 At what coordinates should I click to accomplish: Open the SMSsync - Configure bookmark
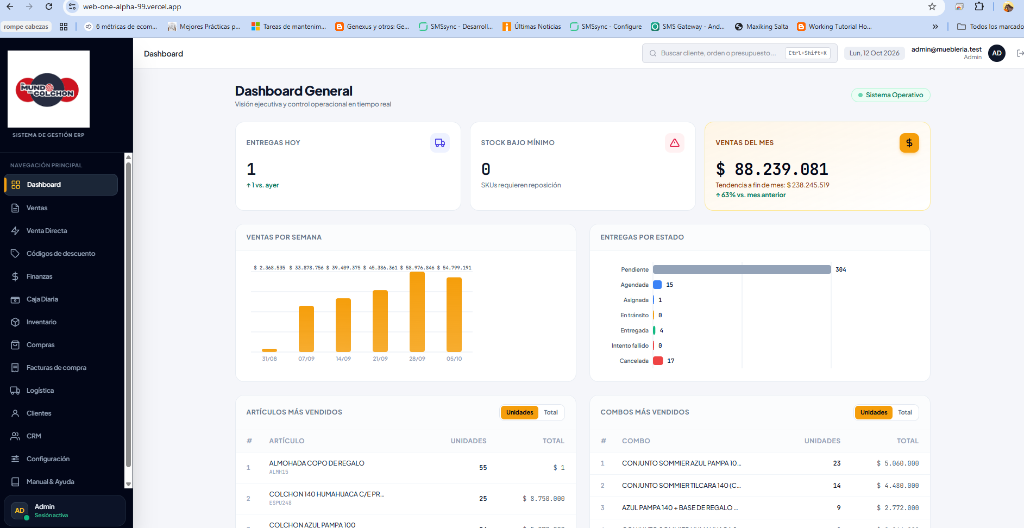coord(605,27)
